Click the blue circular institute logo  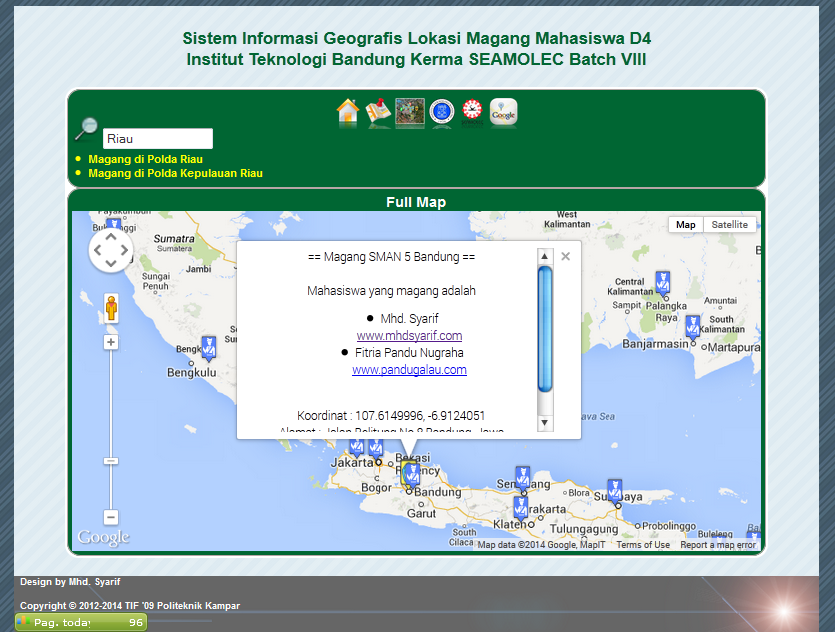pos(441,111)
